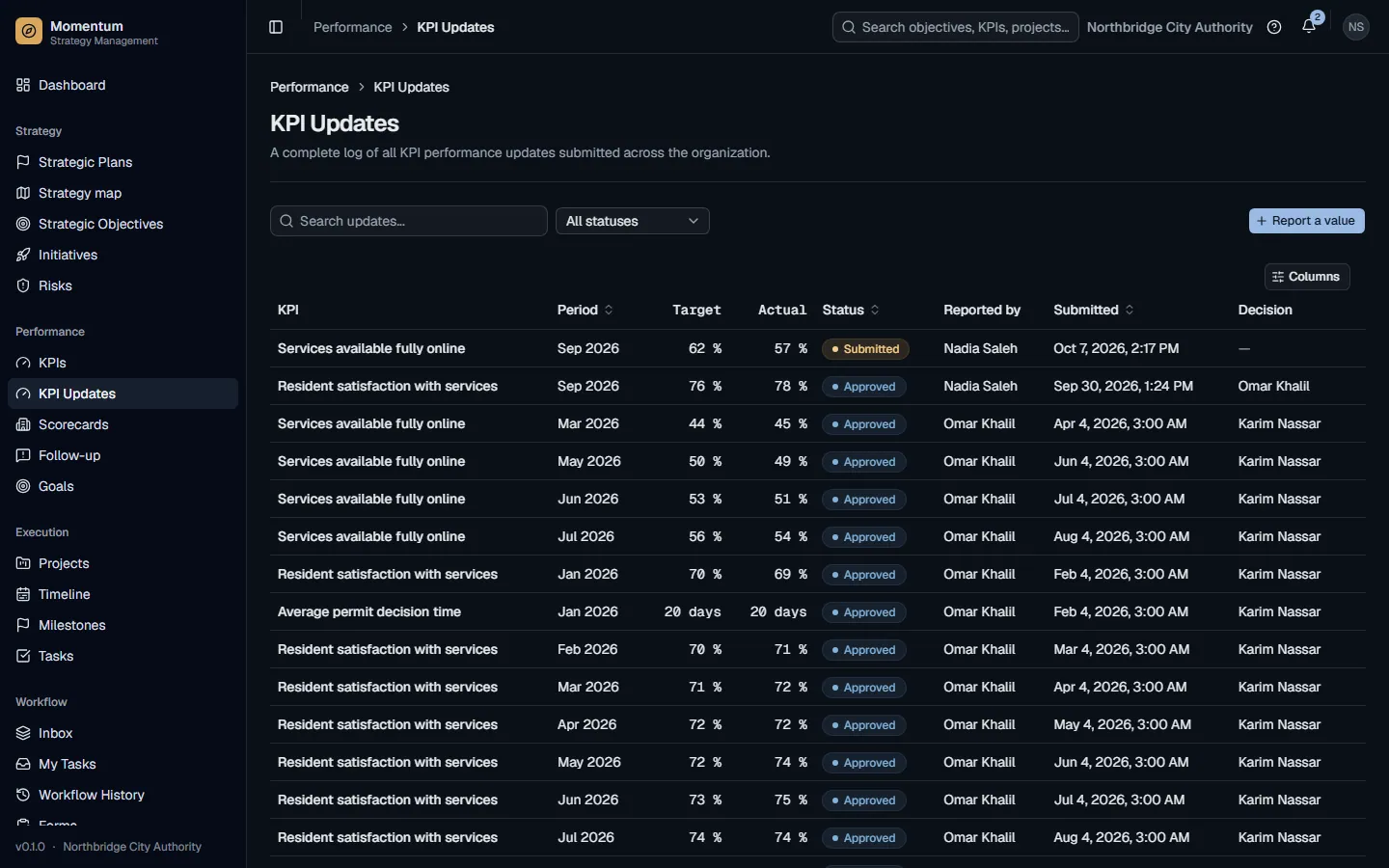The height and width of the screenshot is (868, 1389).
Task: Click KPI Updates in the top bar breadcrumb
Action: point(455,27)
